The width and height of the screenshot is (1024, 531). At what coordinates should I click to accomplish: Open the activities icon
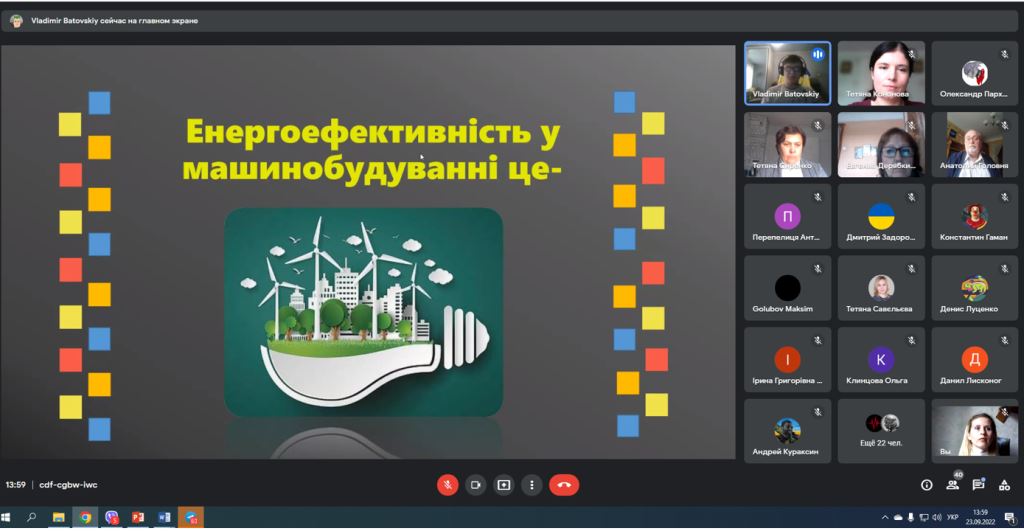[x=1004, y=485]
